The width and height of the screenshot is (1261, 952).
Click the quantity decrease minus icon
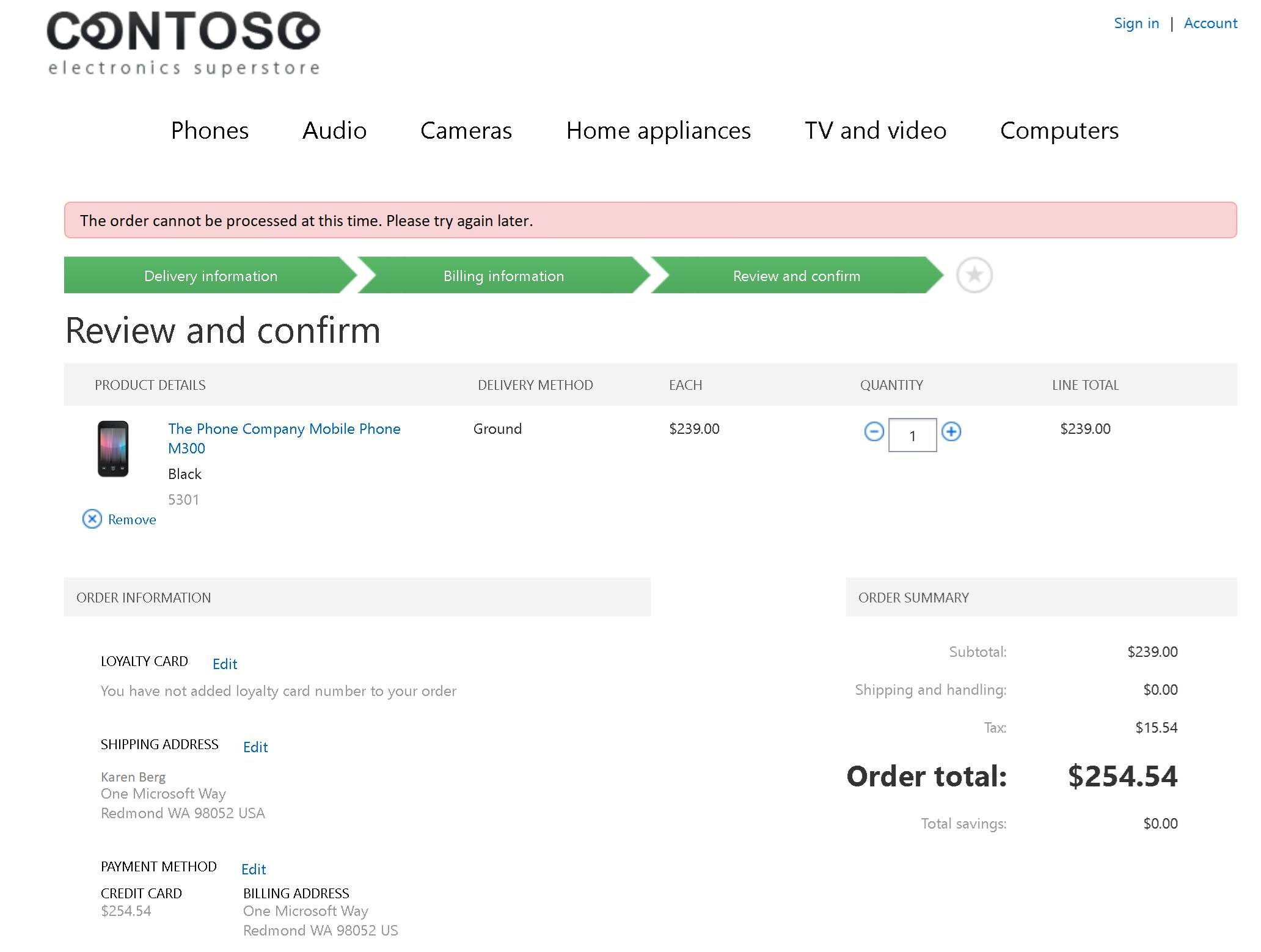[x=873, y=432]
